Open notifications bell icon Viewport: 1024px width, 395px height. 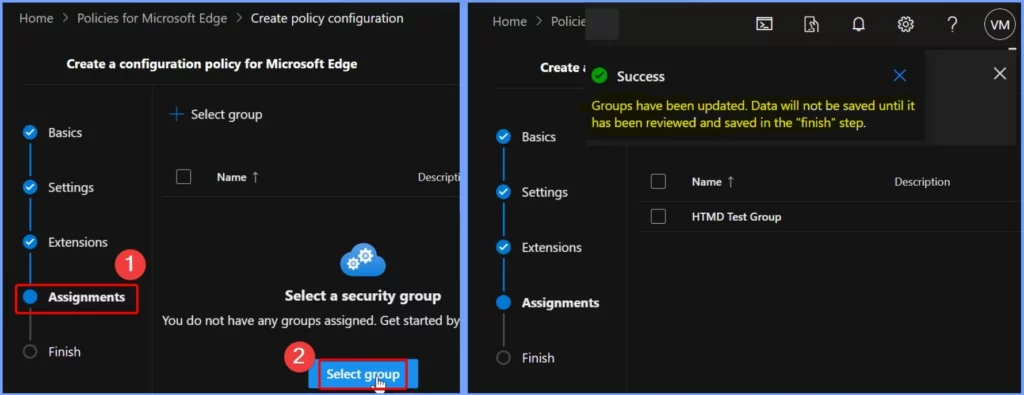click(x=858, y=24)
